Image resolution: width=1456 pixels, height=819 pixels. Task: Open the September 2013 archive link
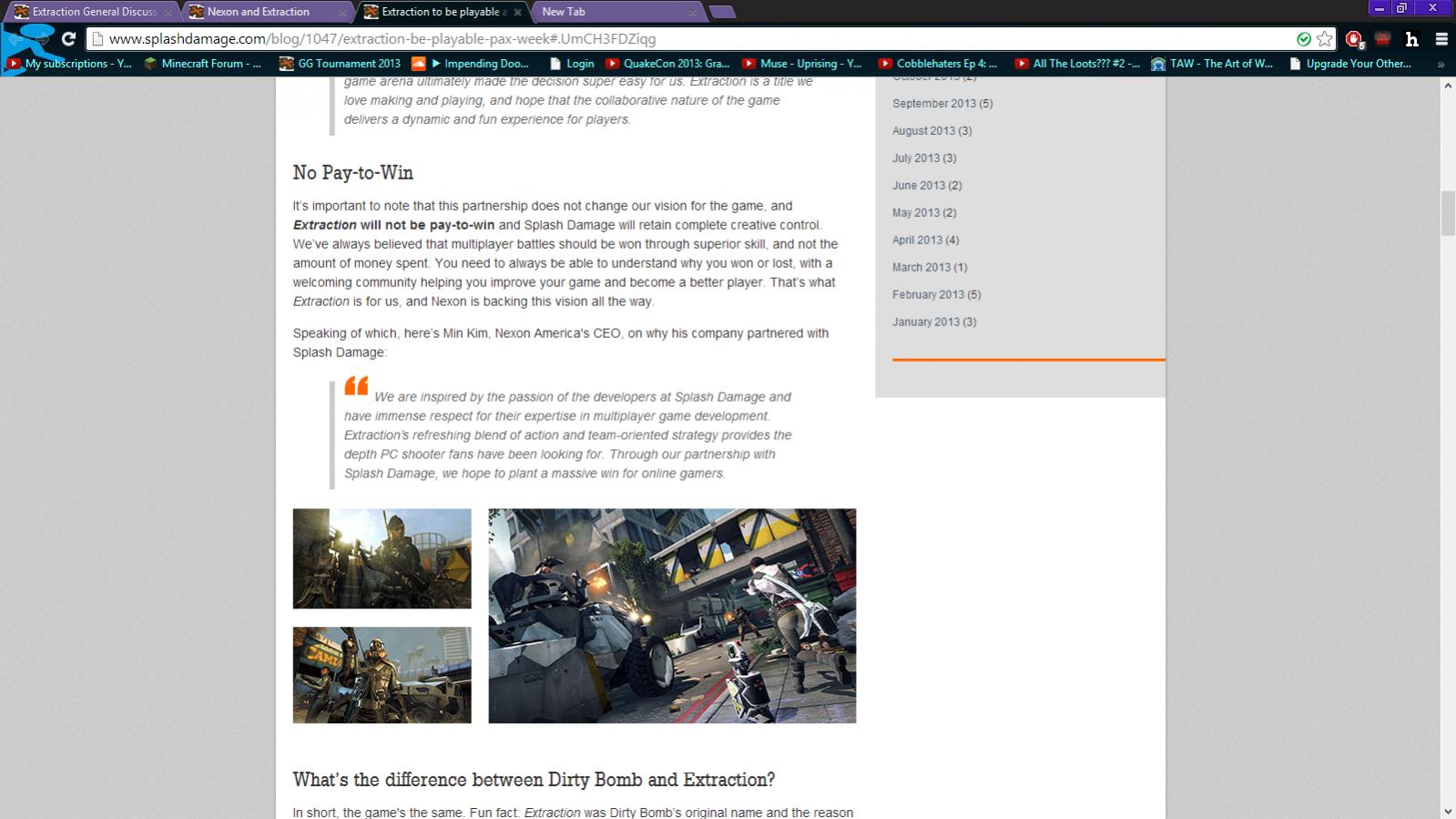click(942, 104)
